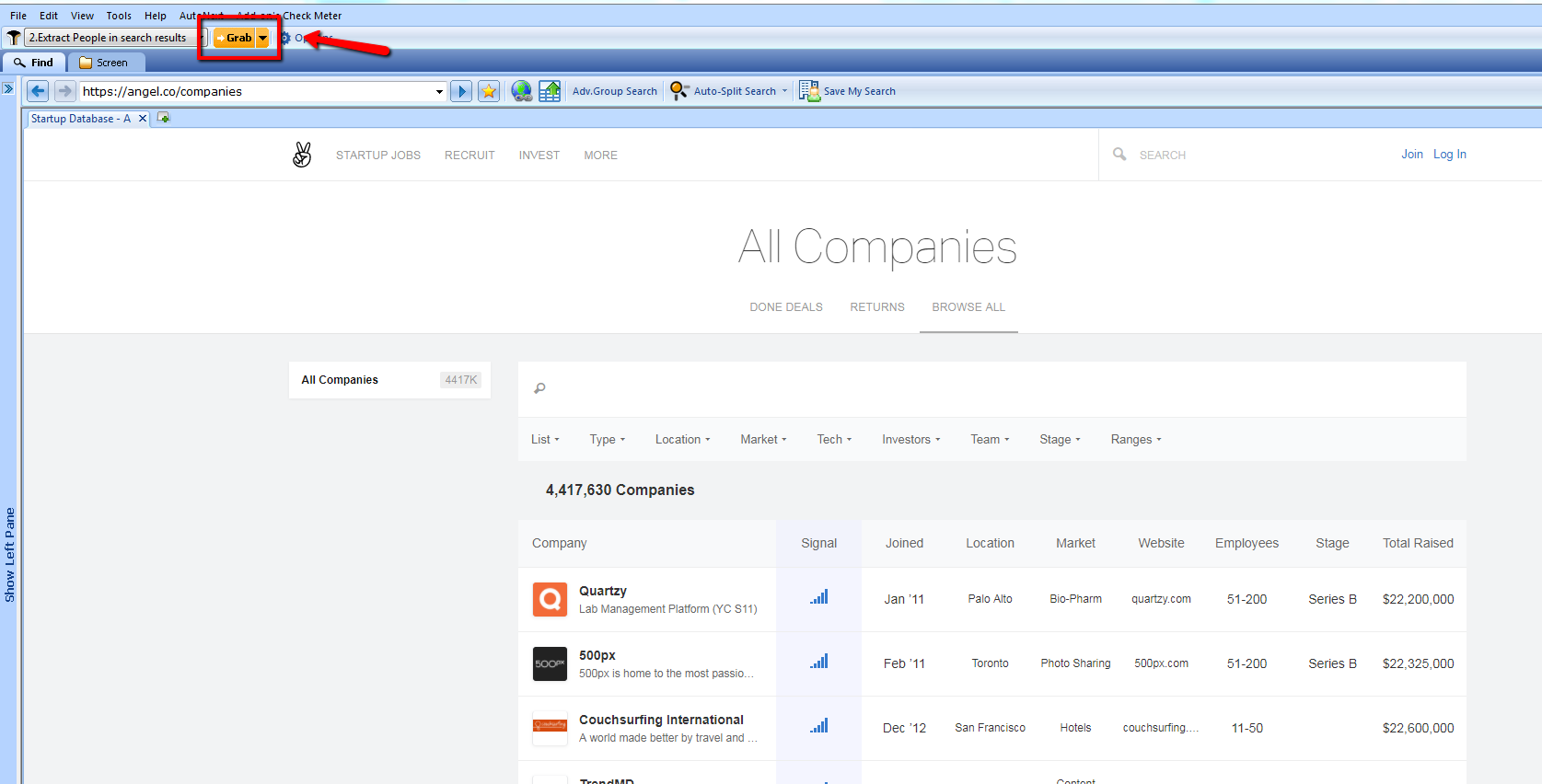Click Auto-Split Search

724,91
